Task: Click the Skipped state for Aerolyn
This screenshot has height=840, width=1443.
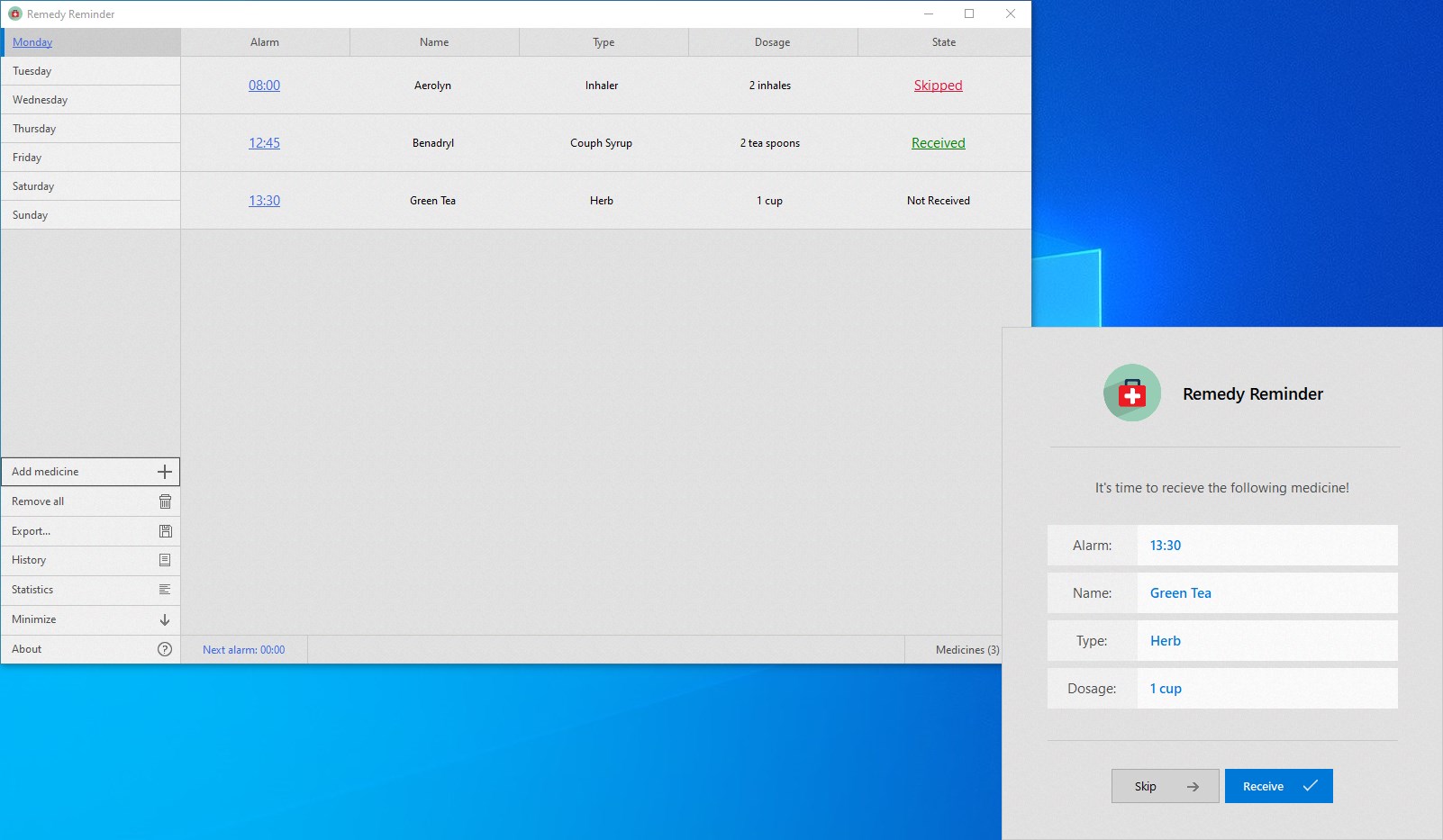Action: pyautogui.click(x=938, y=85)
